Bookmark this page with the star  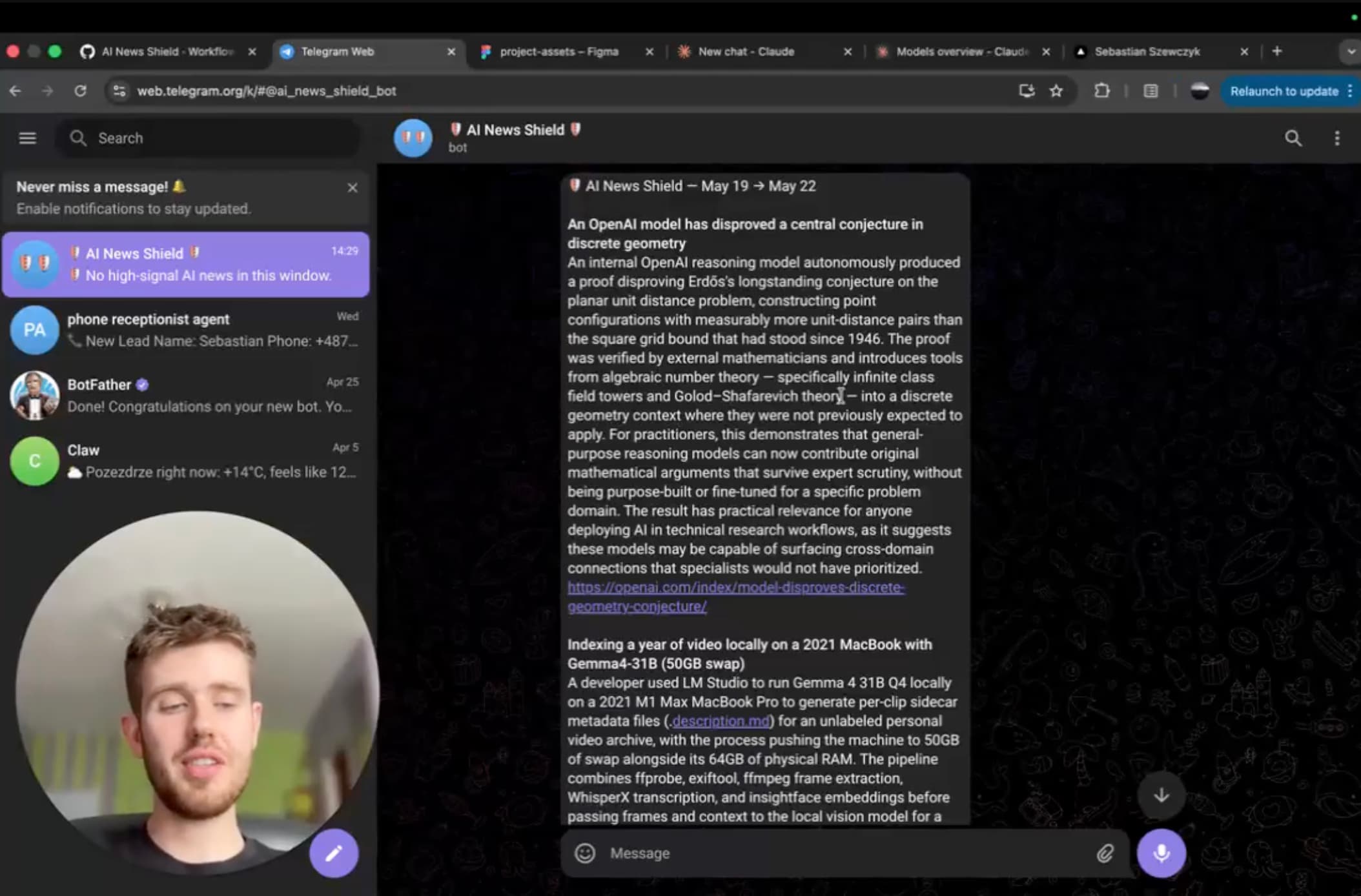coord(1056,91)
